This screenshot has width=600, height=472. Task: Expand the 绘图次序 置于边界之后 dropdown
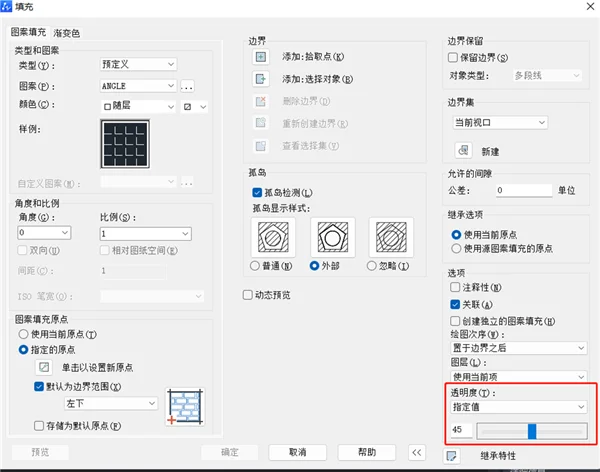coord(519,348)
